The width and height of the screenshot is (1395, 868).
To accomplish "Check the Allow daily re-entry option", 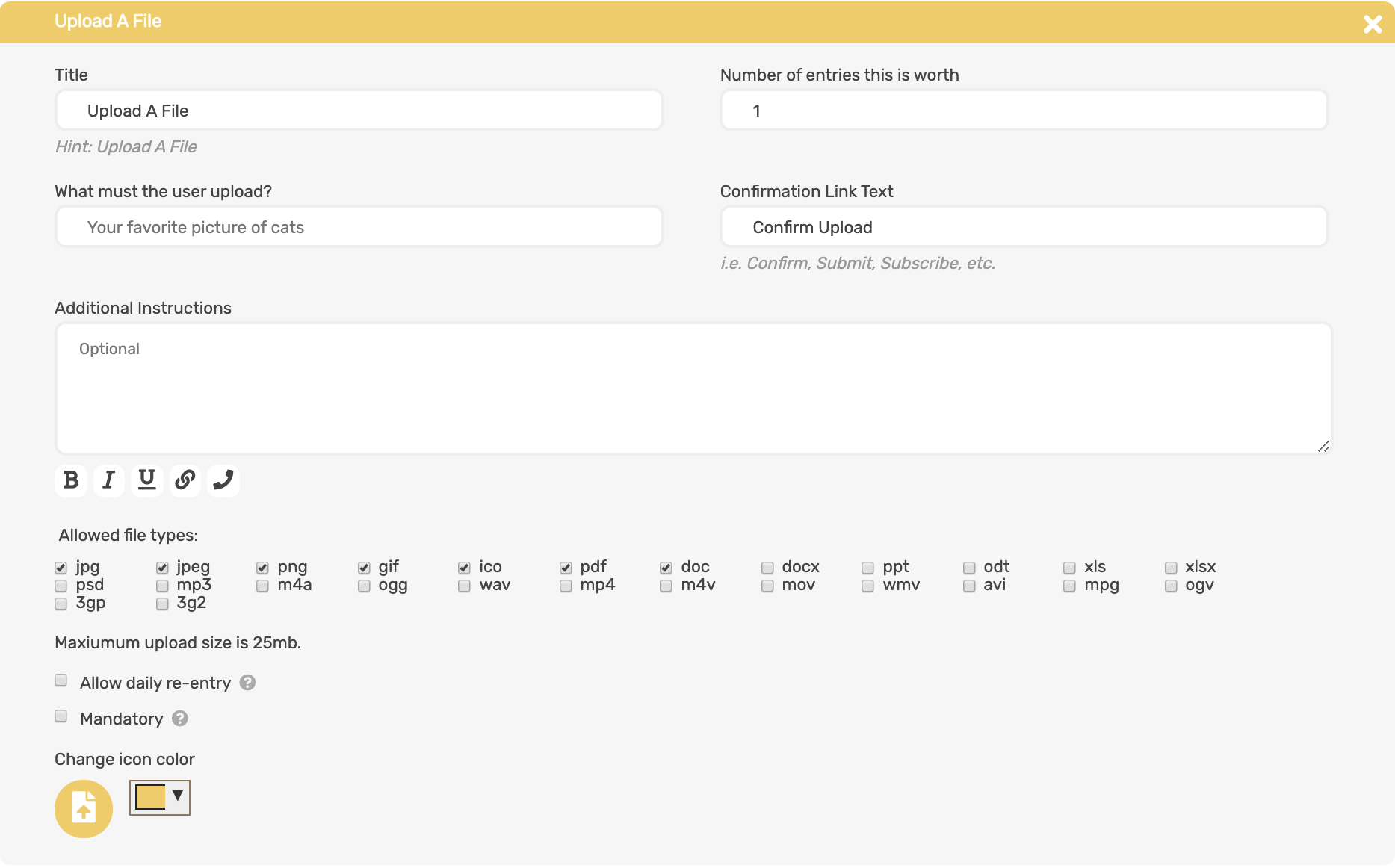I will (x=61, y=680).
